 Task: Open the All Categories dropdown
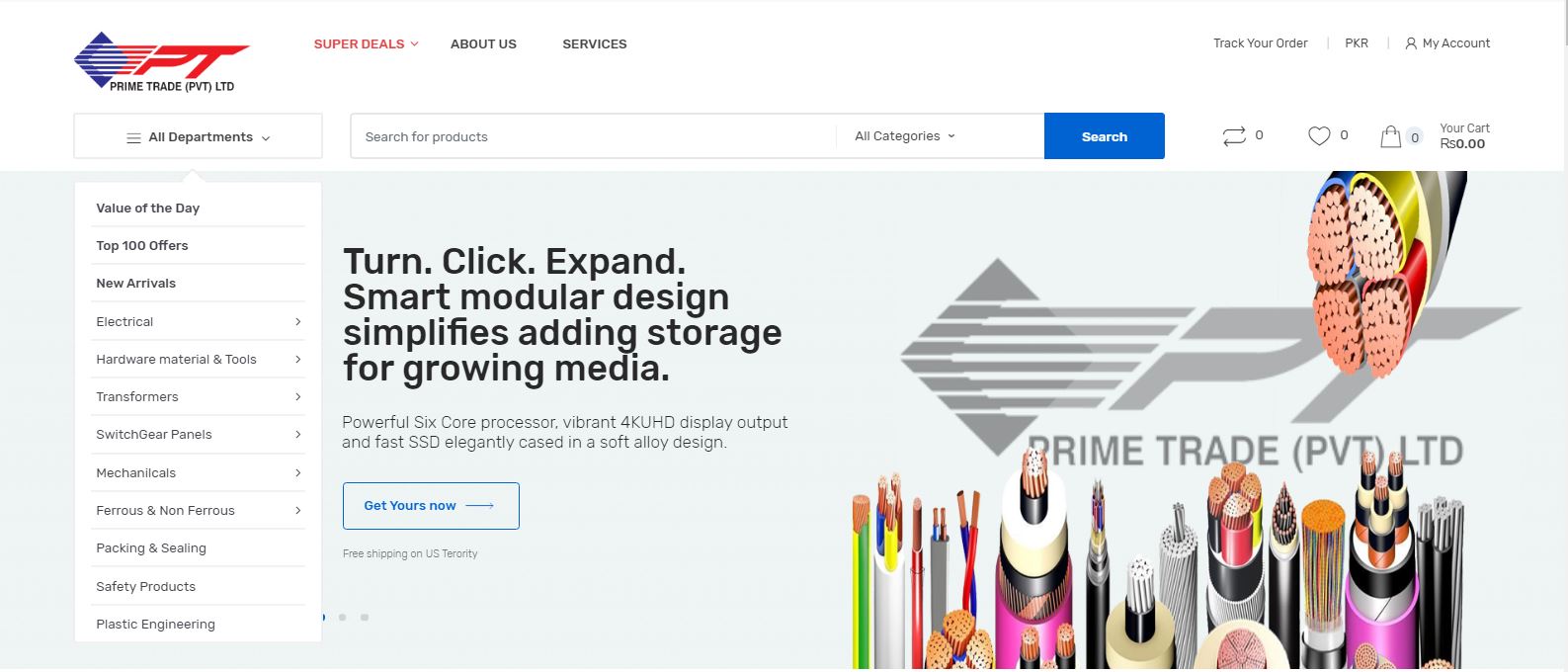pos(905,136)
